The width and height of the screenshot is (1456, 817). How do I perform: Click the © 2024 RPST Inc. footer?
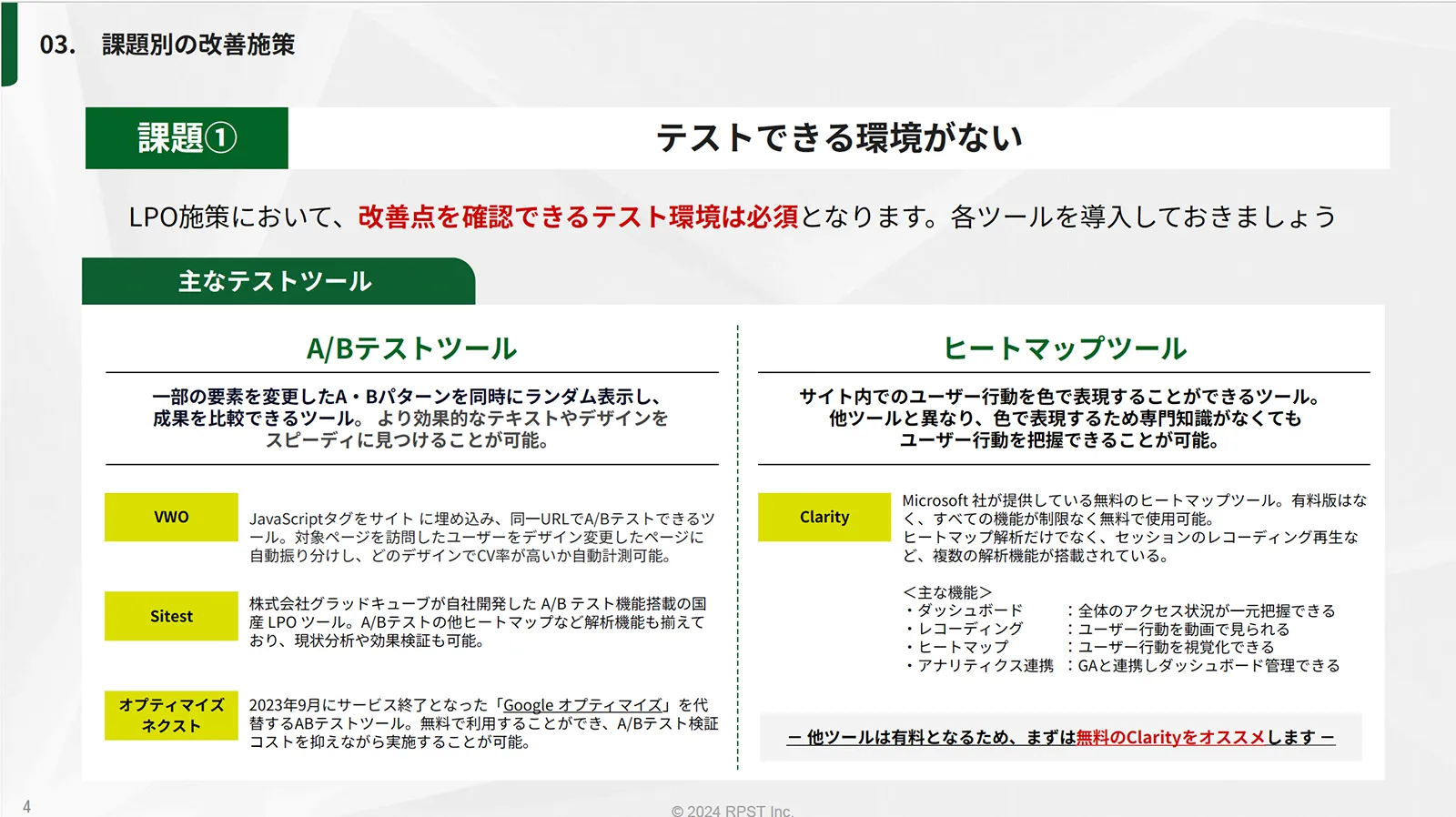732,811
